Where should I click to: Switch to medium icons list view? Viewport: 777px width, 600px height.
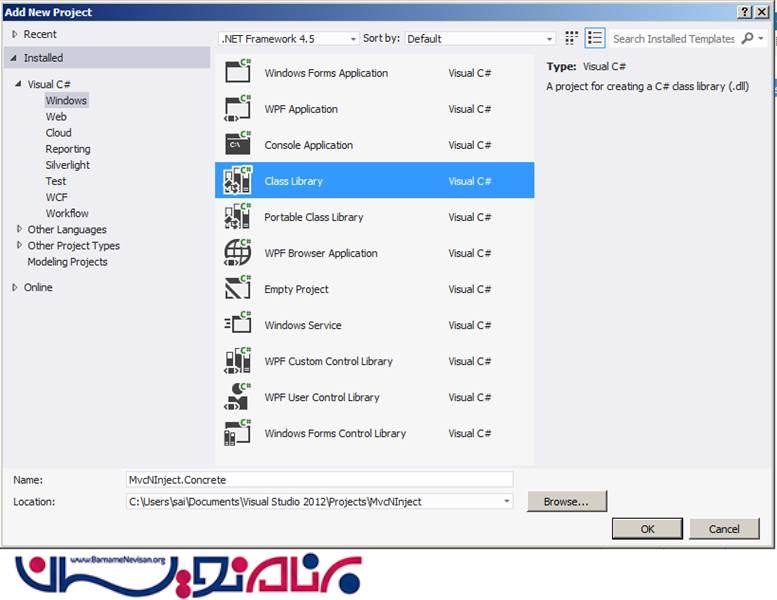595,38
